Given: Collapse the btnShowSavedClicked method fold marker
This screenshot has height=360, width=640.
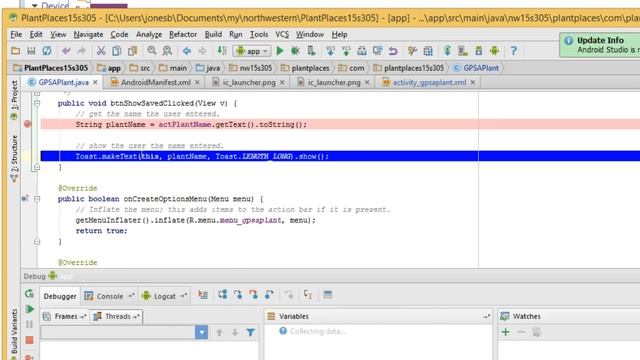Looking at the screenshot, I should 37,104.
